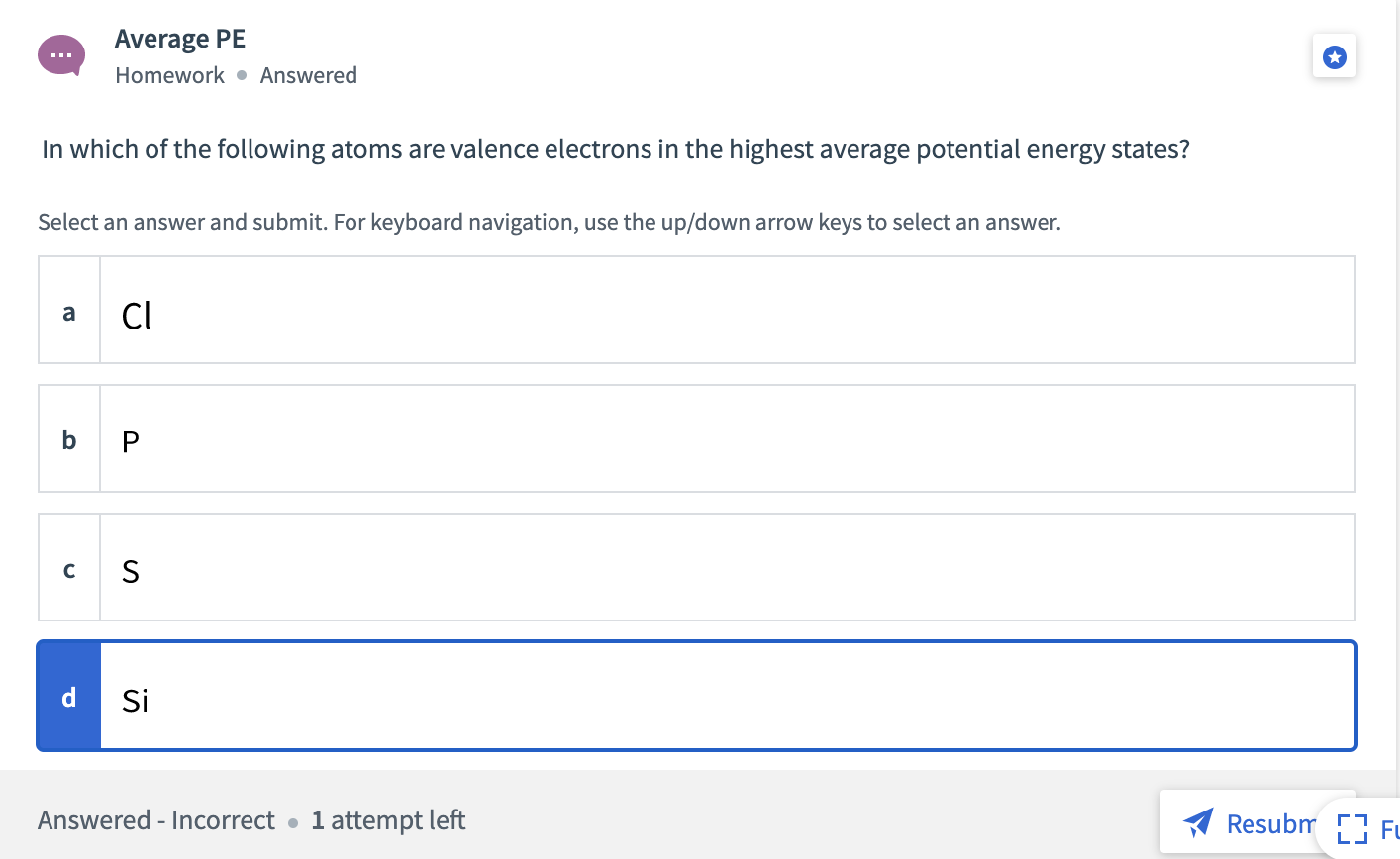Deselect the currently chosen Si answer
The image size is (1400, 859).
pyautogui.click(x=693, y=695)
